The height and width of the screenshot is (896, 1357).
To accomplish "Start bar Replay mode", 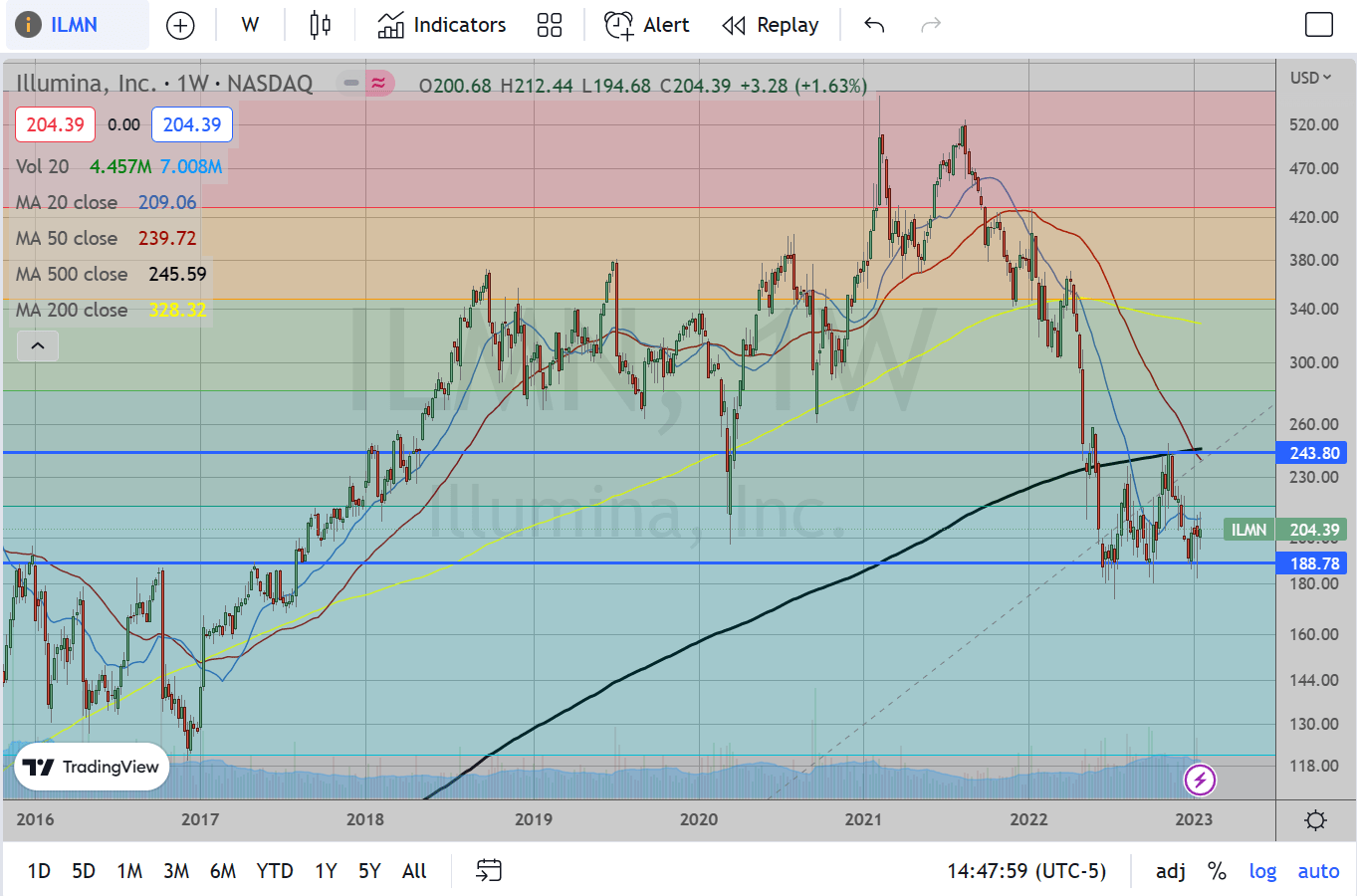I will tap(771, 25).
